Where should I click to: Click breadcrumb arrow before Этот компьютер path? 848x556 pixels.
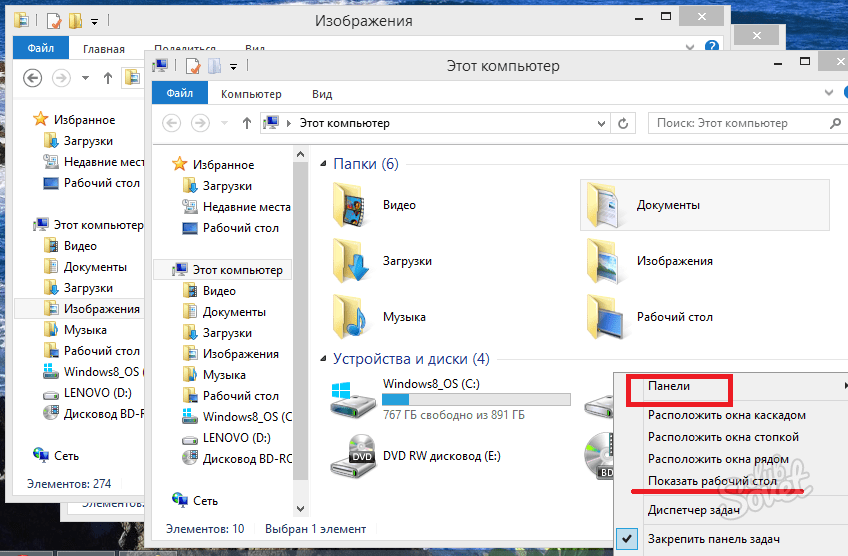coord(289,123)
